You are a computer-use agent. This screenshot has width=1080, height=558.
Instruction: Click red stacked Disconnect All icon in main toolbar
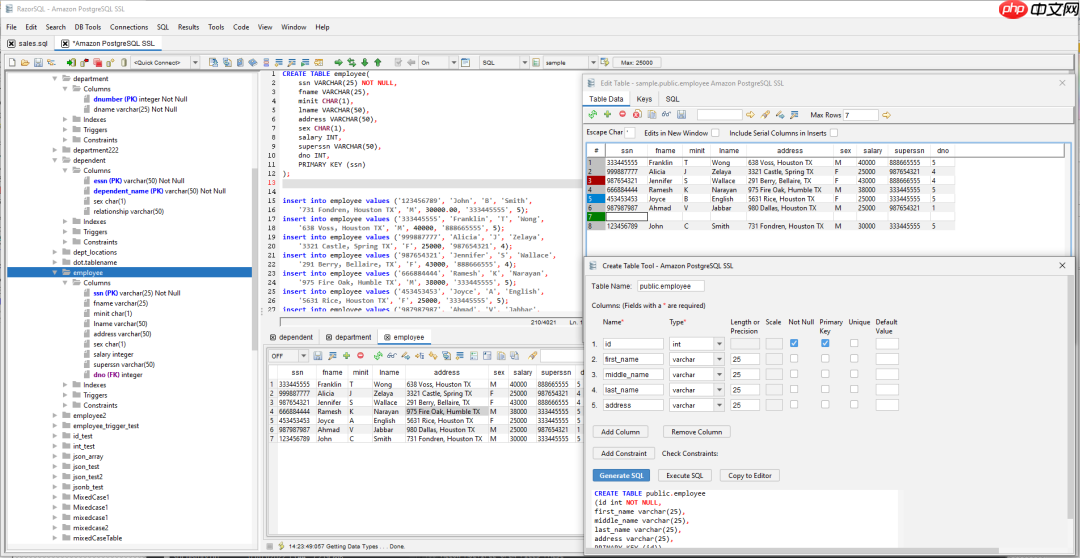coord(98,62)
